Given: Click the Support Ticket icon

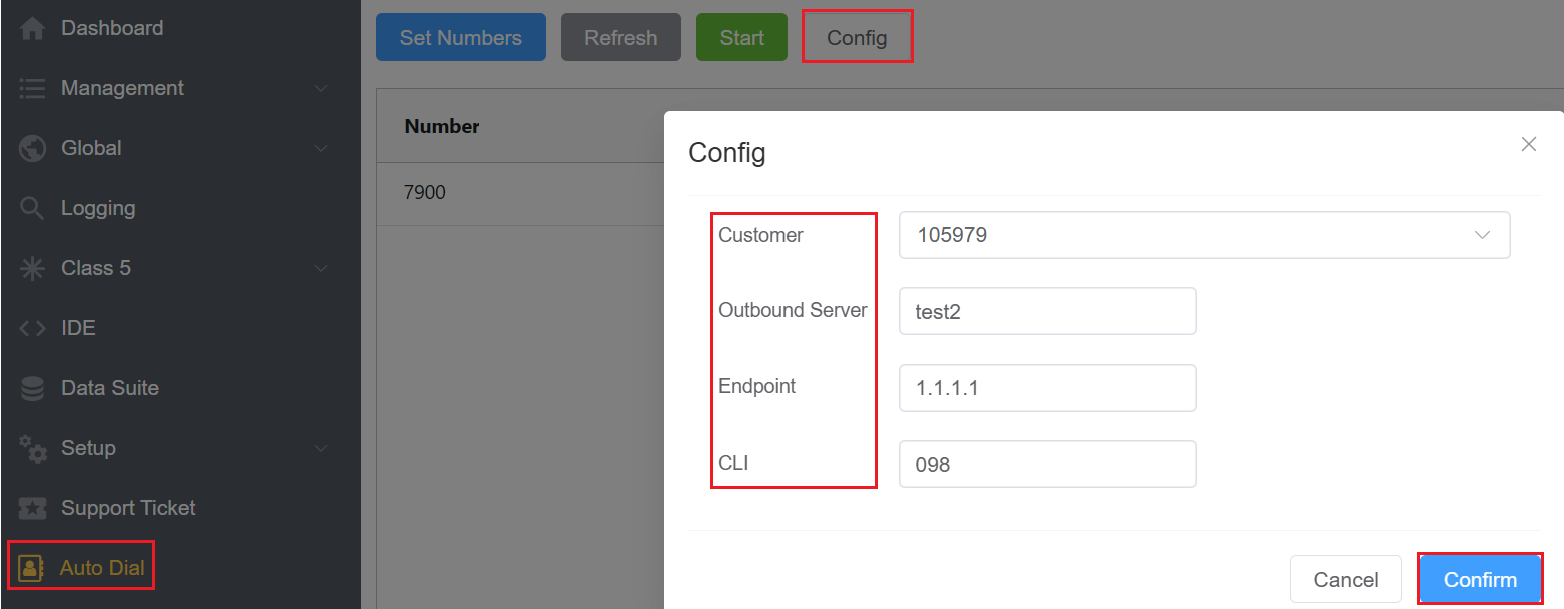Looking at the screenshot, I should [32, 509].
